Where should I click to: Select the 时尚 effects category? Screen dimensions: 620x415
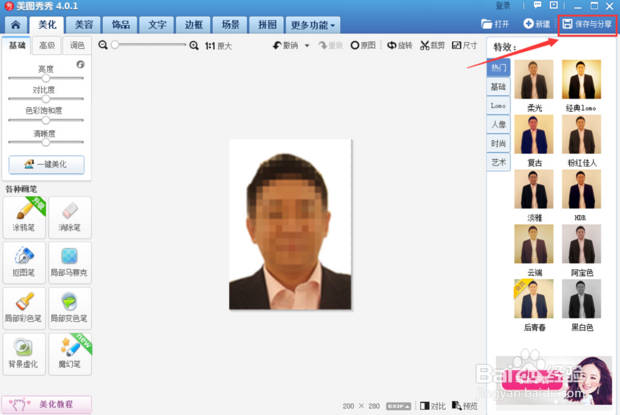pyautogui.click(x=498, y=143)
